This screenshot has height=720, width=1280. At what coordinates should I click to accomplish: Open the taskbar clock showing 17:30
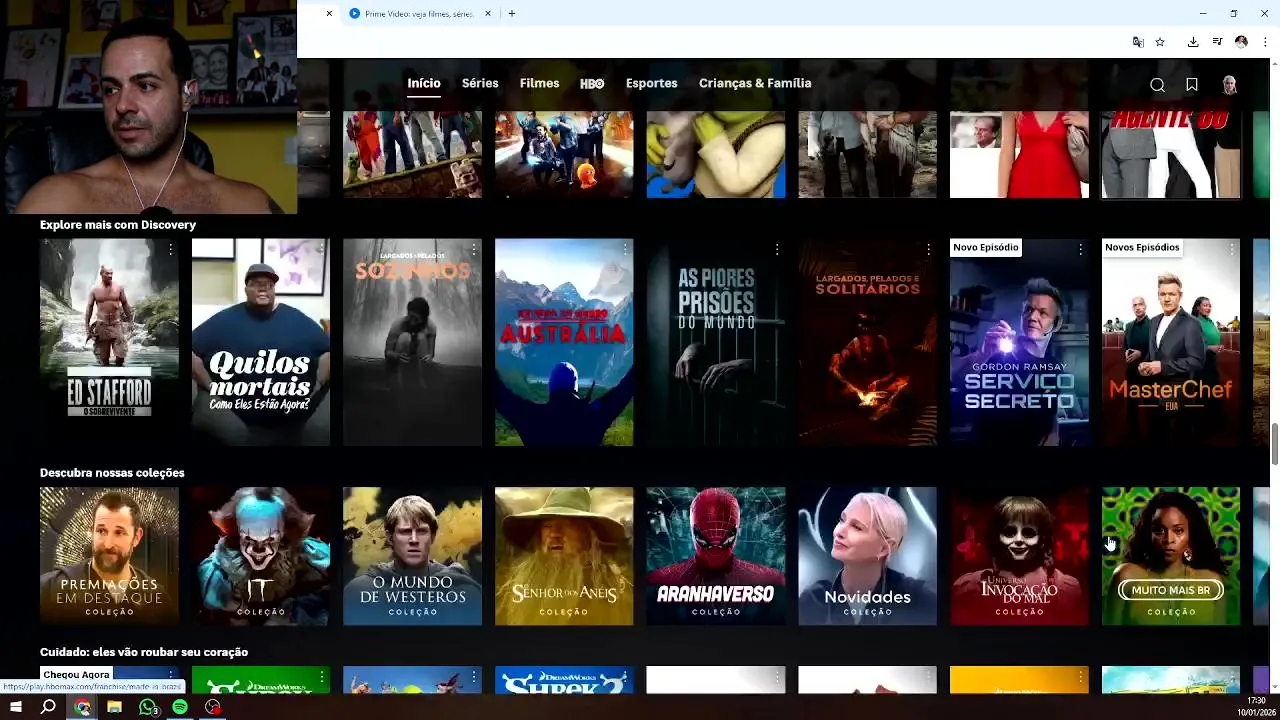point(1257,701)
